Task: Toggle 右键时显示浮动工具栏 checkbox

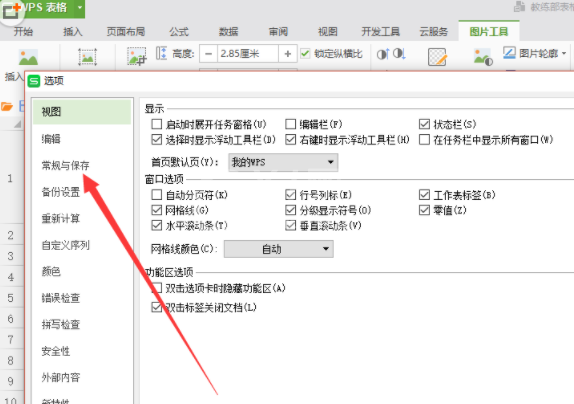Action: point(290,139)
